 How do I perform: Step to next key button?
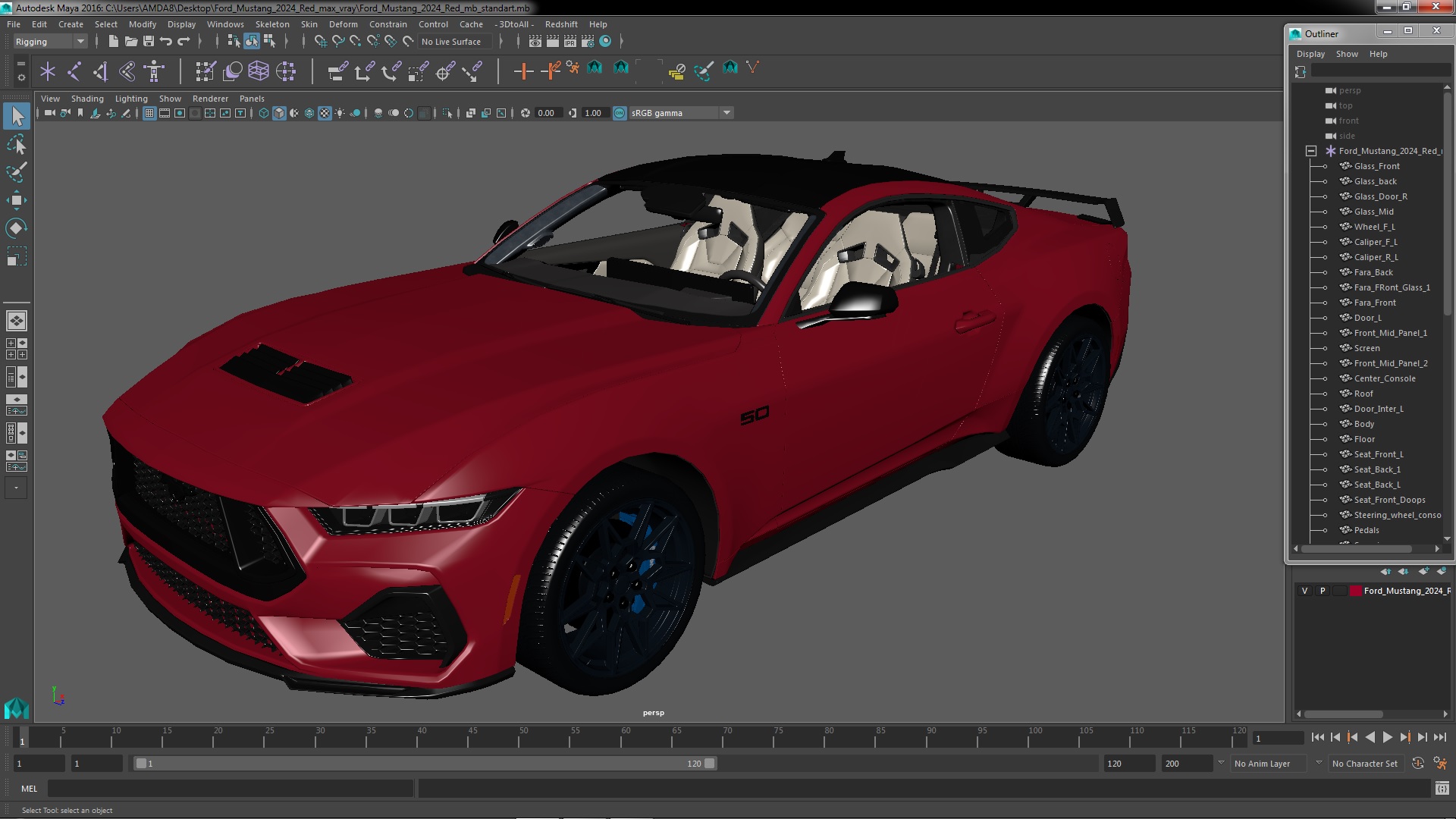[1404, 737]
